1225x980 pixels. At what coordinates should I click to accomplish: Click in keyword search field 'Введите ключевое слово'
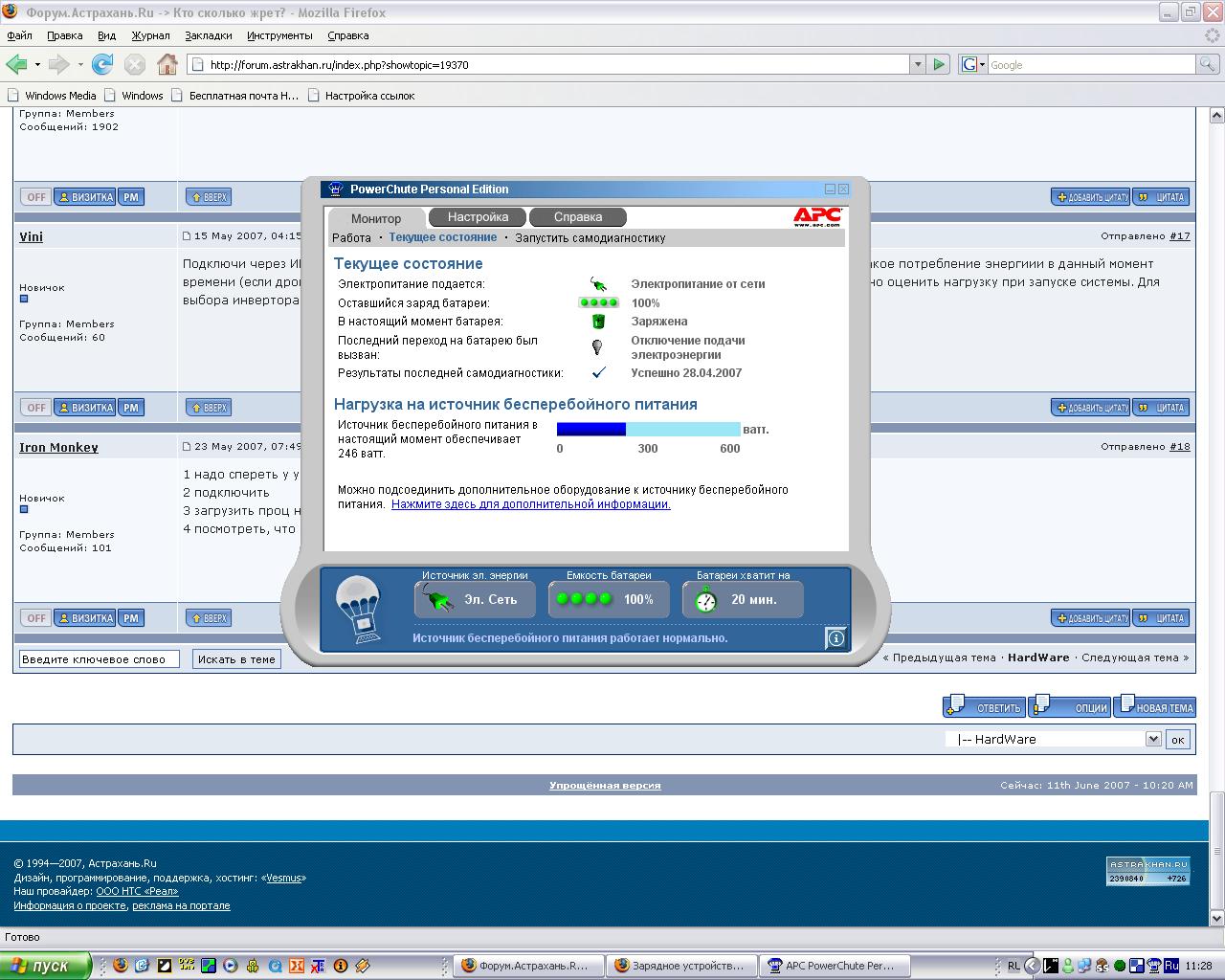(100, 658)
